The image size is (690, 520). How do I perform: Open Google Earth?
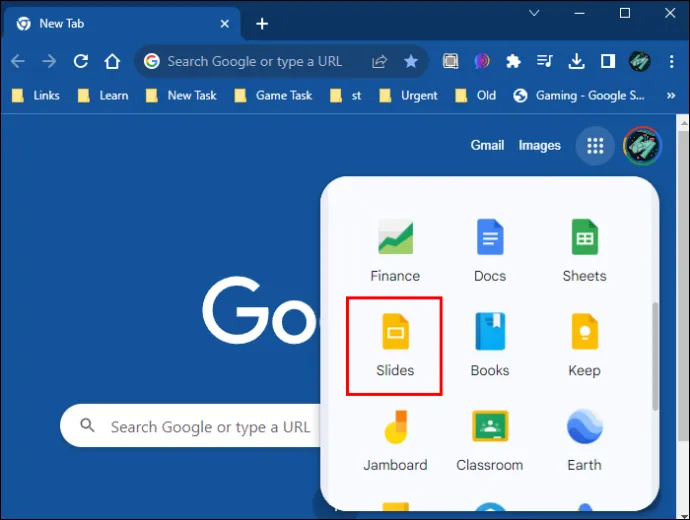[584, 440]
